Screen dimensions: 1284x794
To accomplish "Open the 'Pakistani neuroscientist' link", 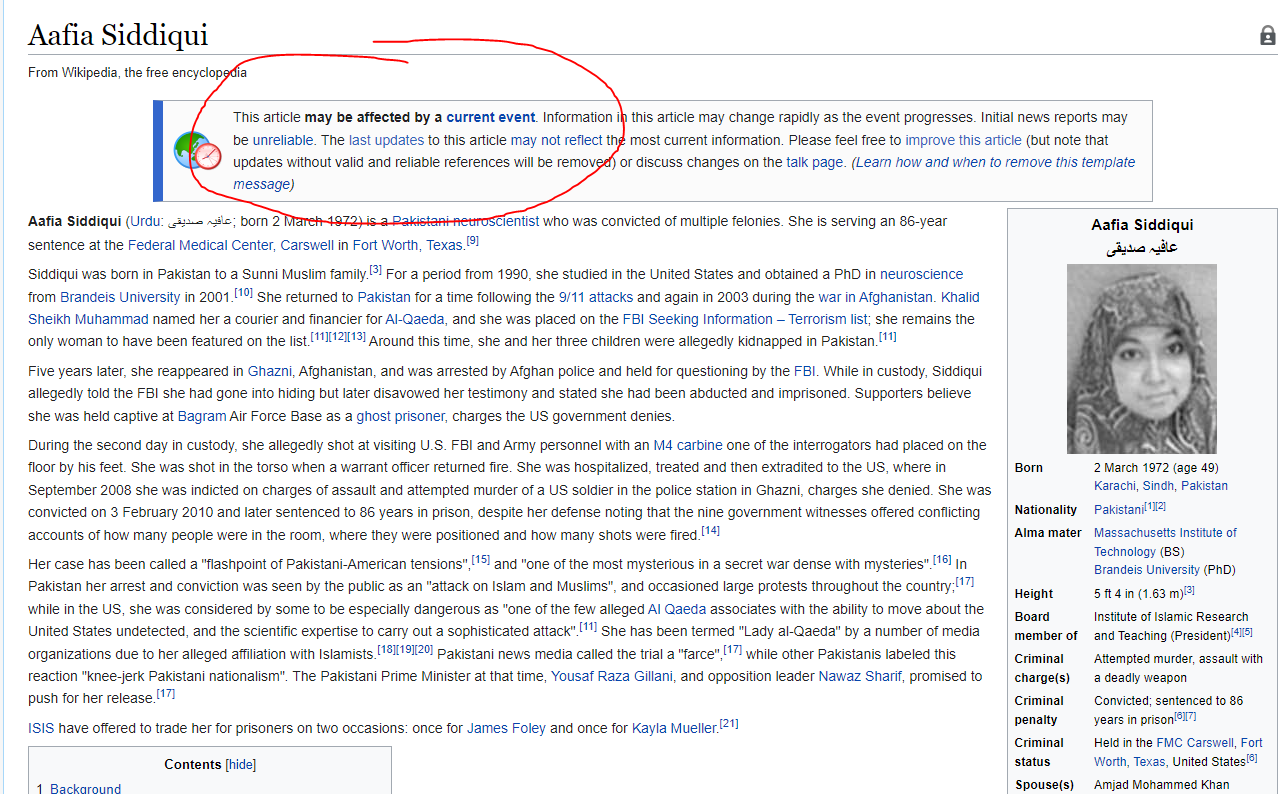I will pyautogui.click(x=465, y=221).
